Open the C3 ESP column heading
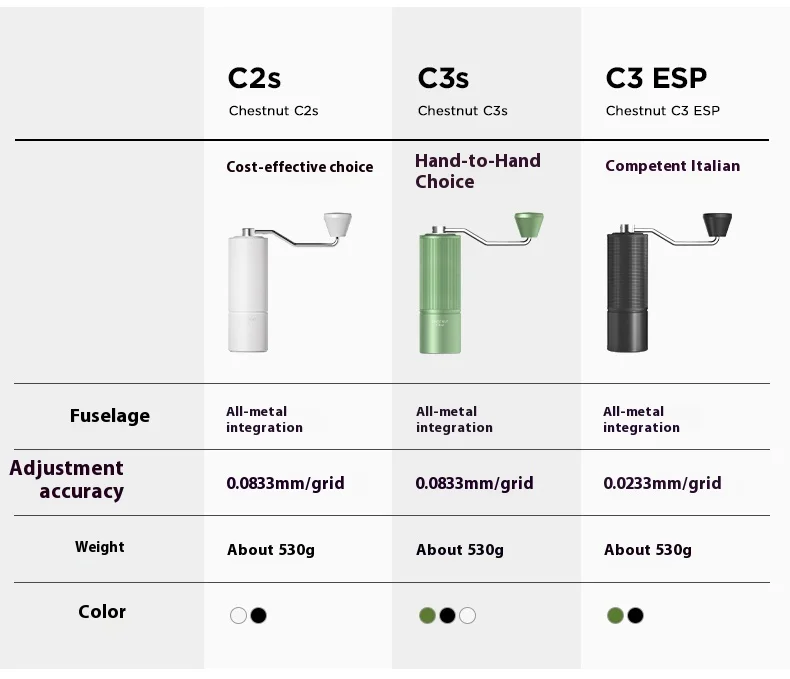790x679 pixels. point(656,78)
